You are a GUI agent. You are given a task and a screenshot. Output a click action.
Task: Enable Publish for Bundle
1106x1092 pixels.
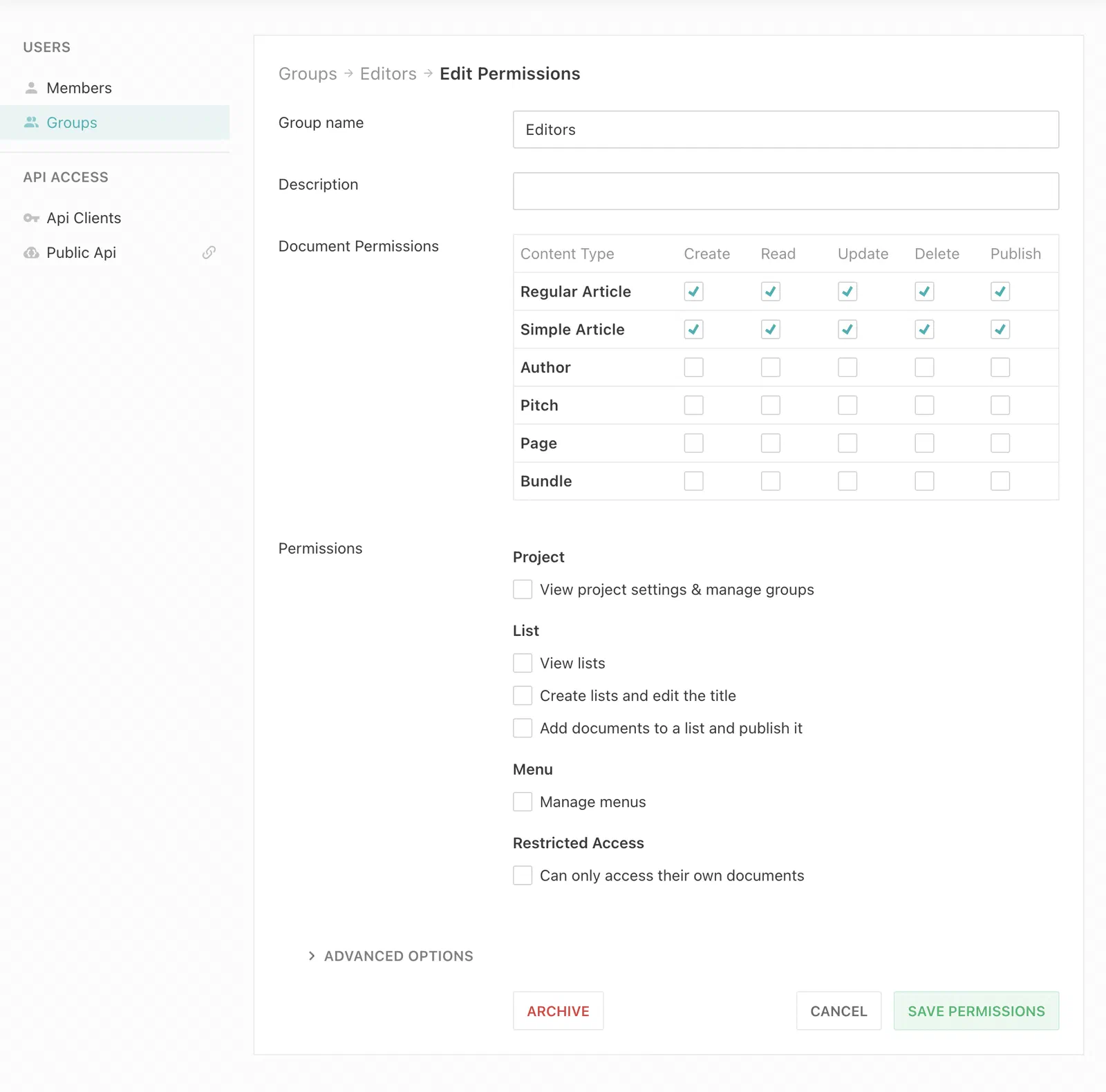(x=1000, y=481)
